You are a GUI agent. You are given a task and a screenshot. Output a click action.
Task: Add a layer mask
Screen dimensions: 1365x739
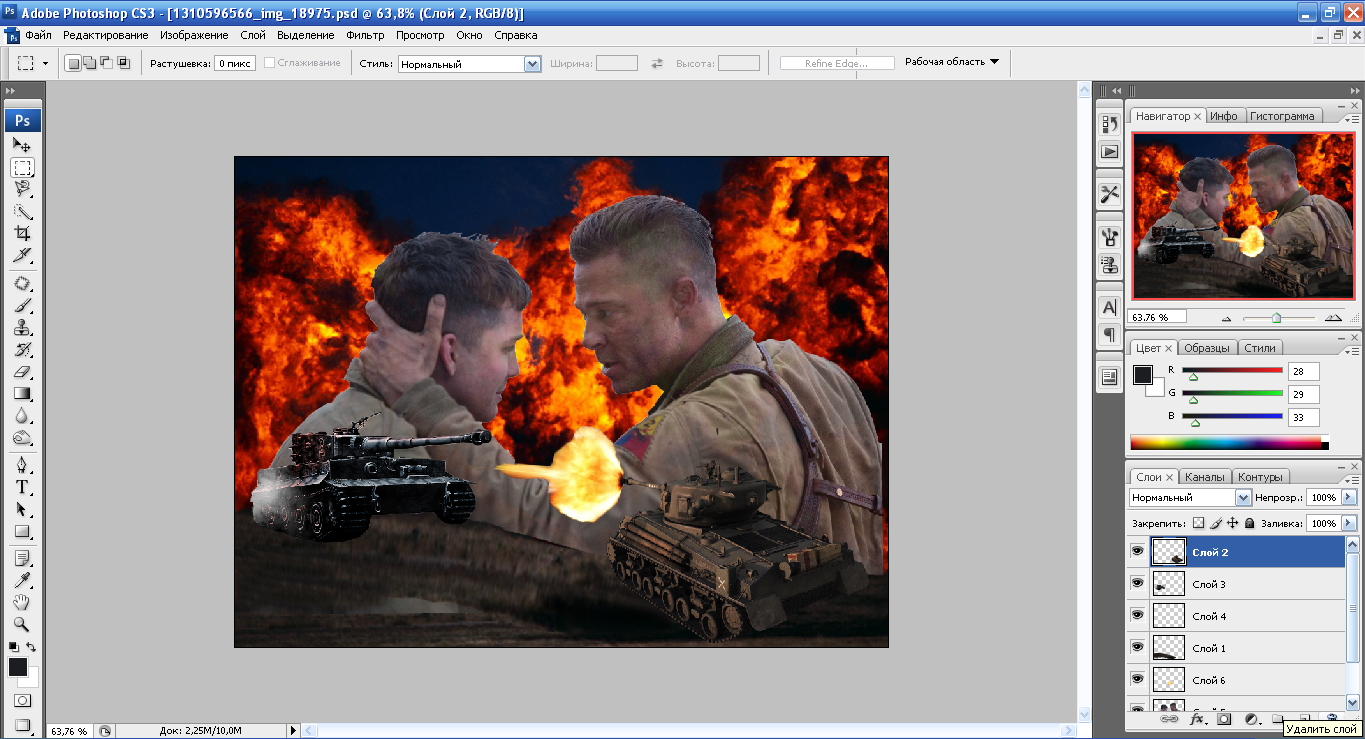(x=1224, y=719)
